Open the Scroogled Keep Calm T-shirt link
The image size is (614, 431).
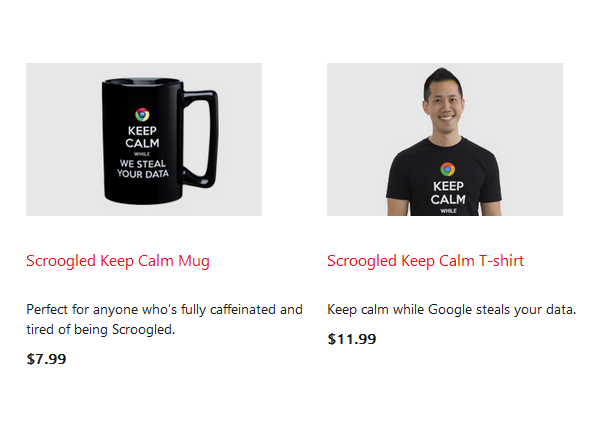[x=425, y=261]
